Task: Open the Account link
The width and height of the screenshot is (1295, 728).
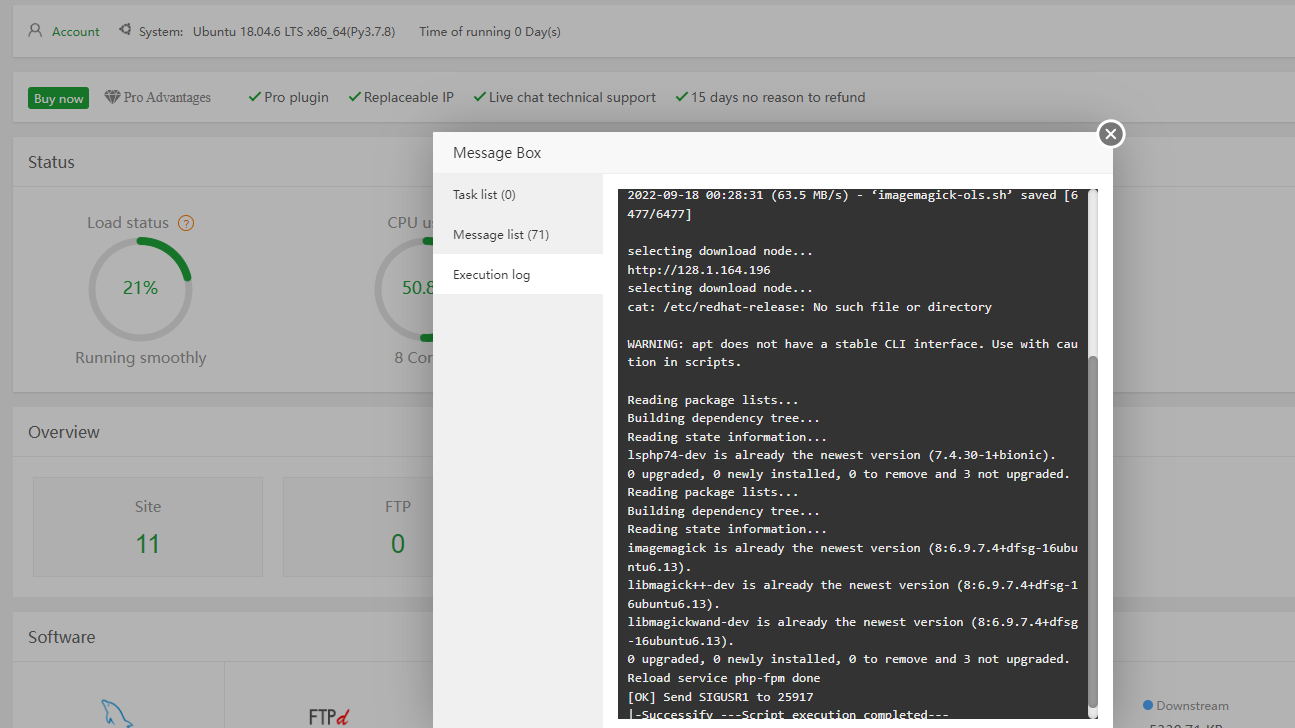Action: [76, 32]
